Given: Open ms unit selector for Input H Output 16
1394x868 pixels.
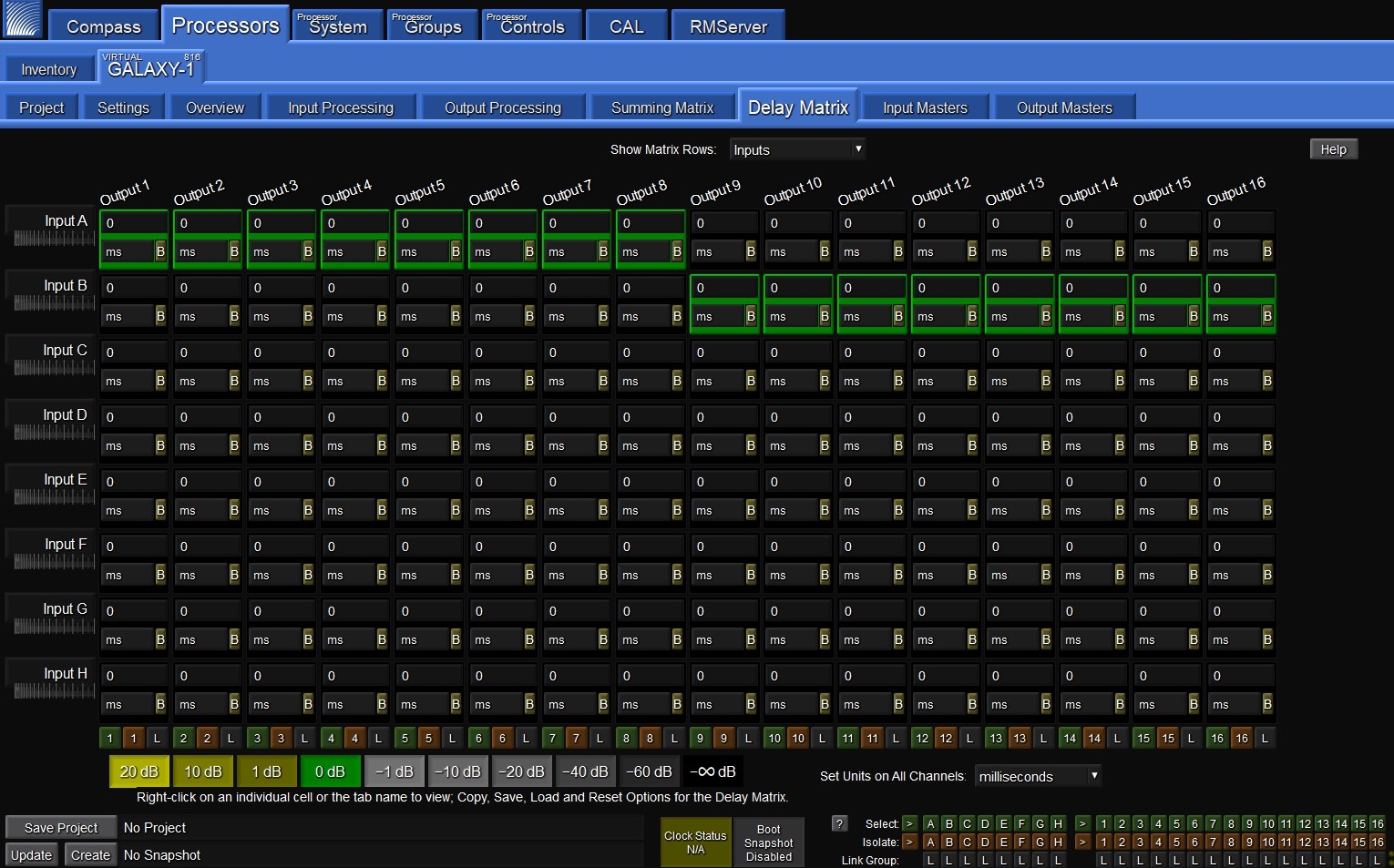Looking at the screenshot, I should (1232, 704).
